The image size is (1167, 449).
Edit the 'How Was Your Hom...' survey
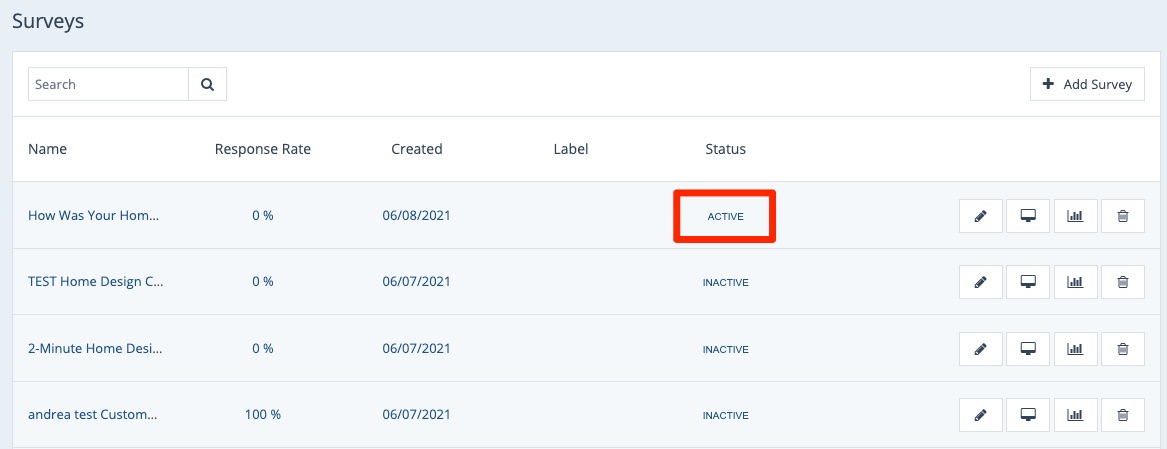click(980, 216)
